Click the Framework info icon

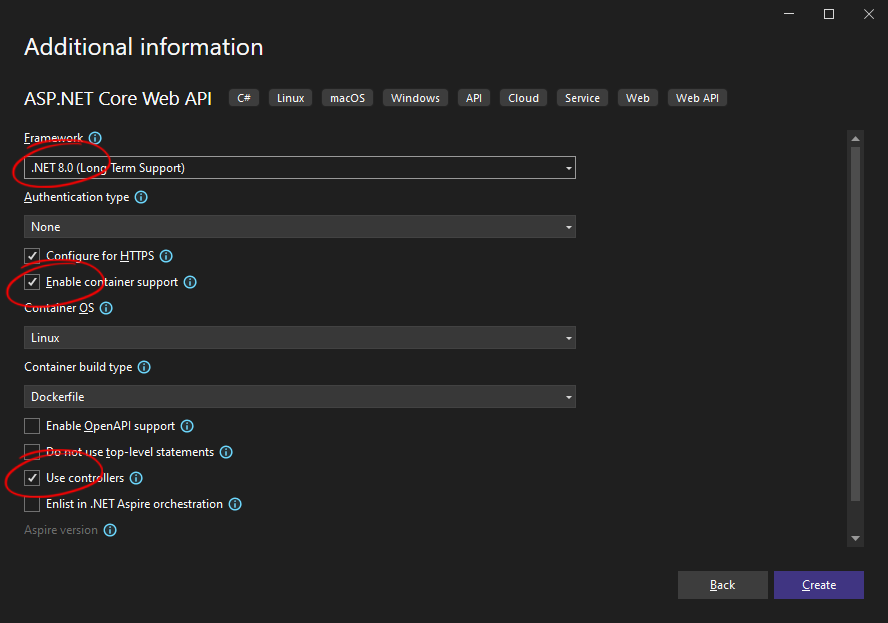95,138
